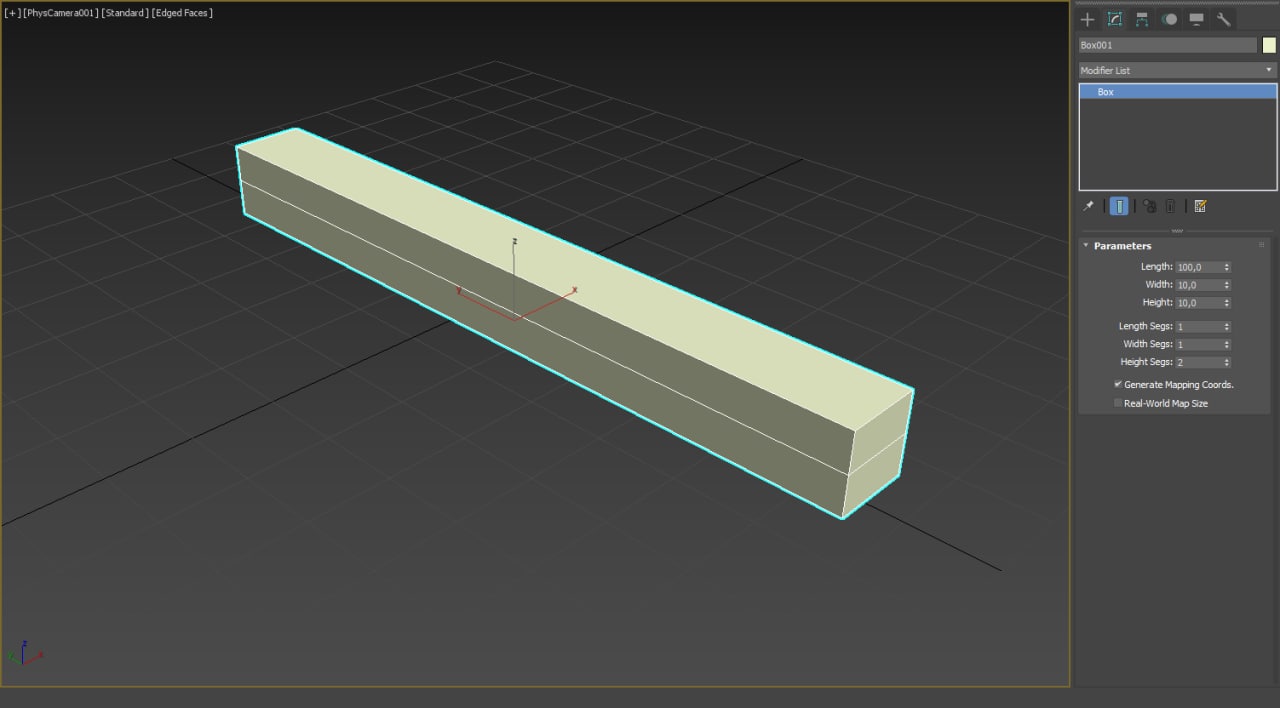Click Make Unique icon
1280x708 pixels.
tap(1150, 206)
